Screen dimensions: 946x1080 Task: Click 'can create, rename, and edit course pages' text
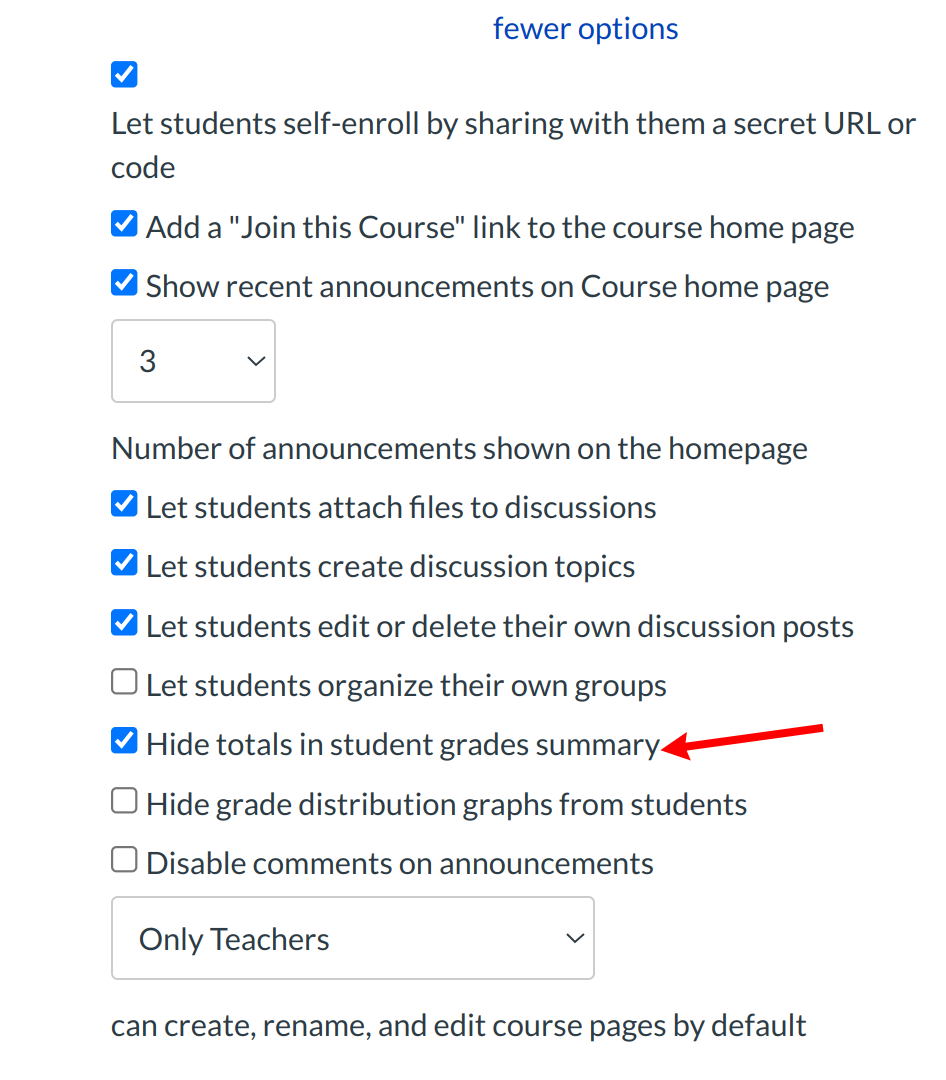point(458,1026)
